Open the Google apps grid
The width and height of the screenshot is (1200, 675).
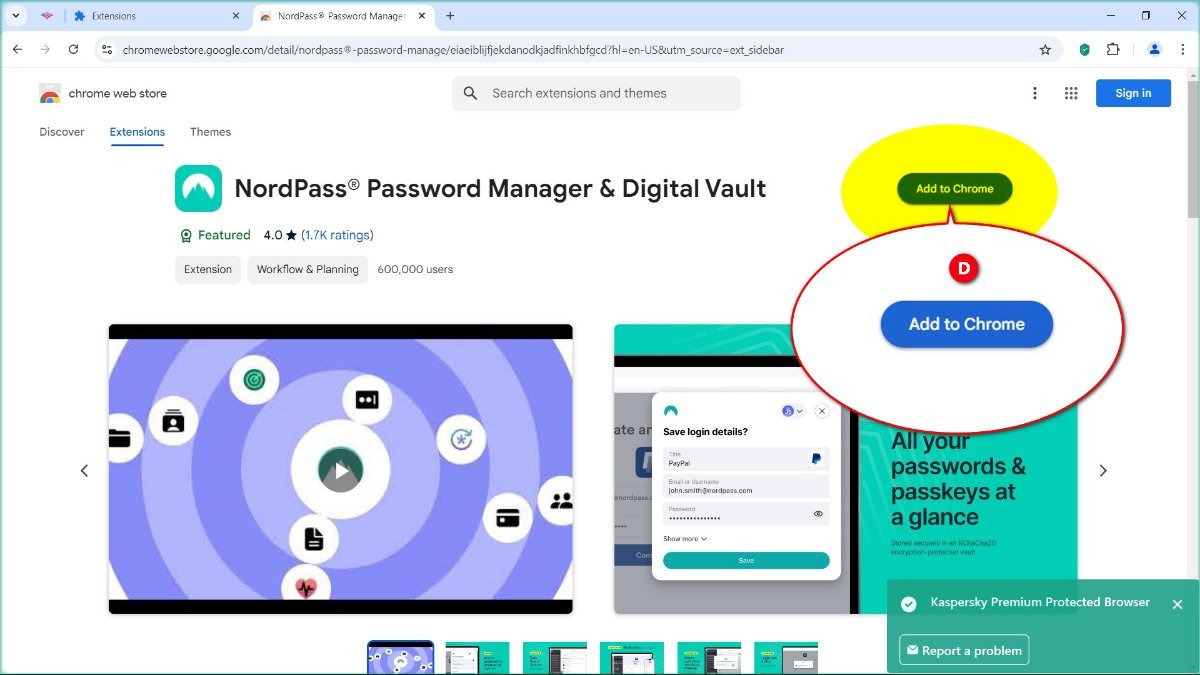1071,93
